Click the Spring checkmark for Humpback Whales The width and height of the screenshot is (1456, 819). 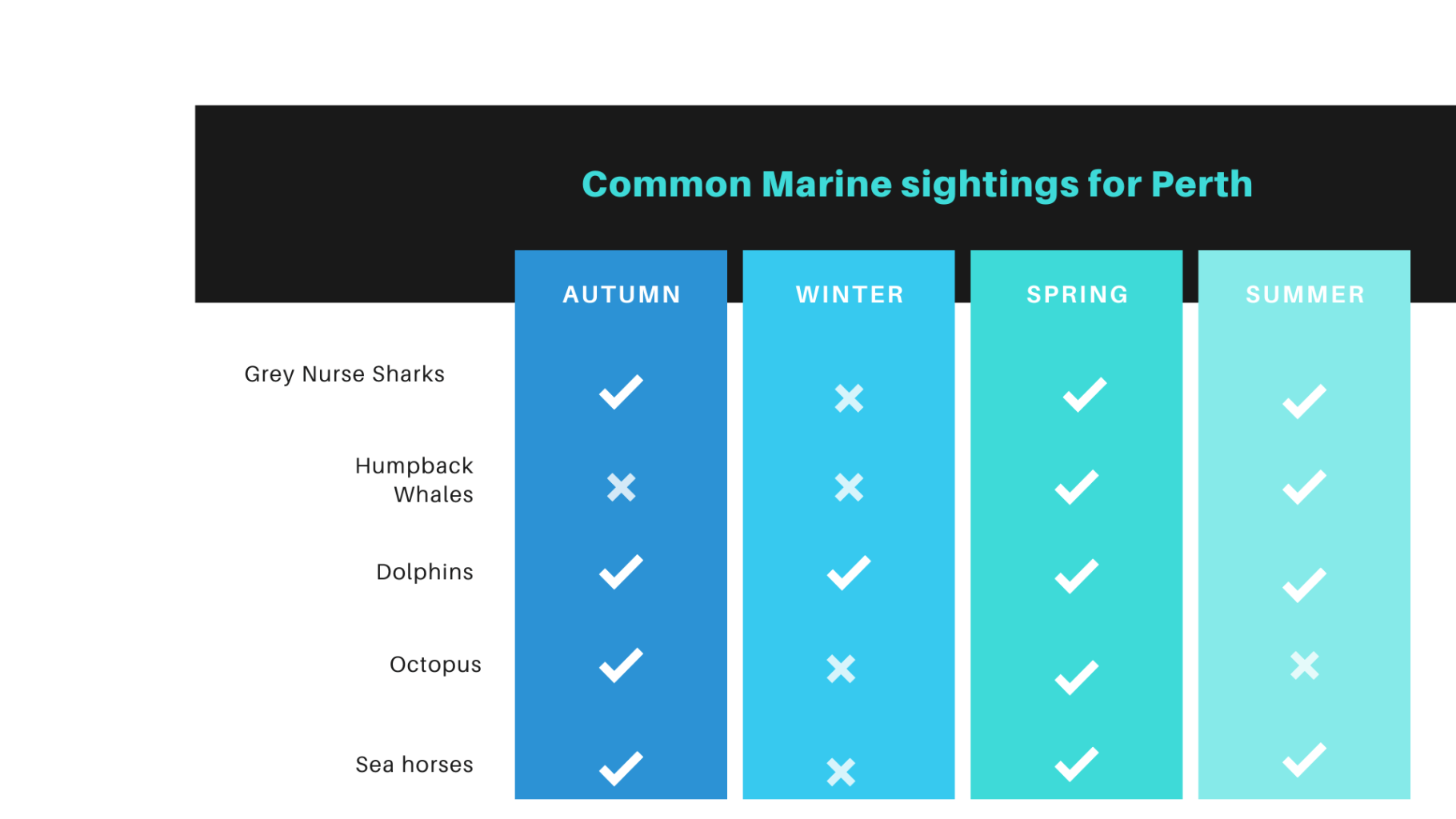coord(1076,487)
